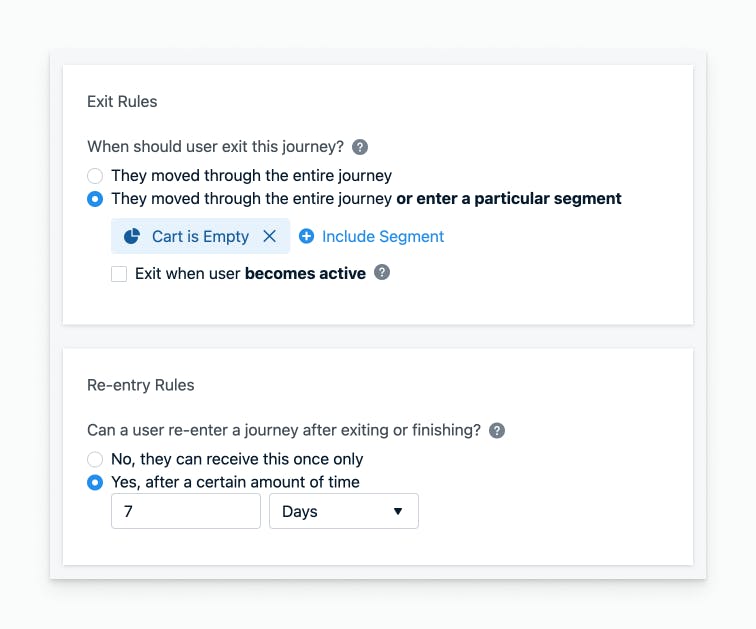Click the black arrow in Days dropdown

click(x=398, y=511)
